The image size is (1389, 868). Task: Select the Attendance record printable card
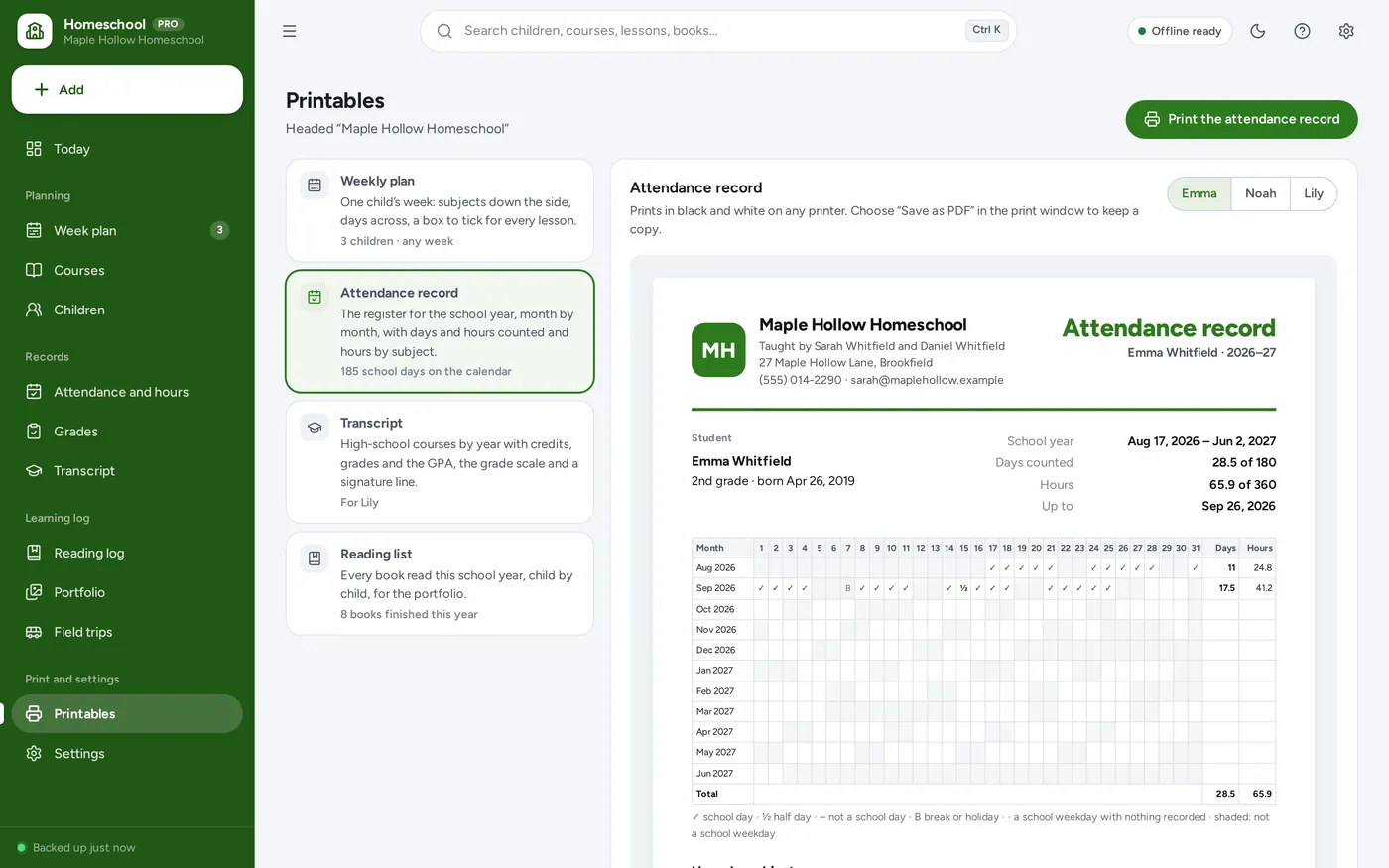pyautogui.click(x=440, y=331)
